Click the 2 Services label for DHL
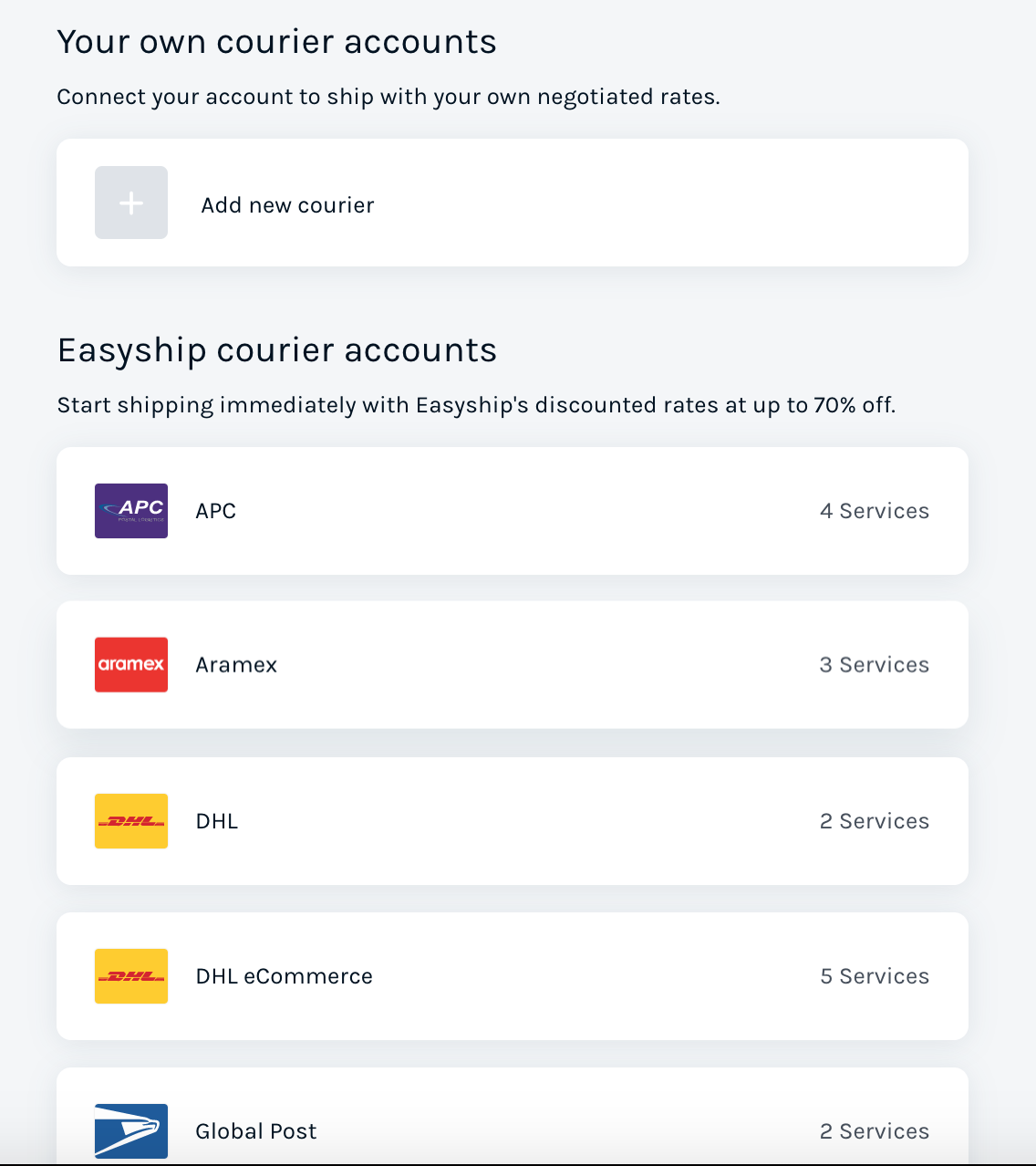Viewport: 1036px width, 1166px height. 875,821
